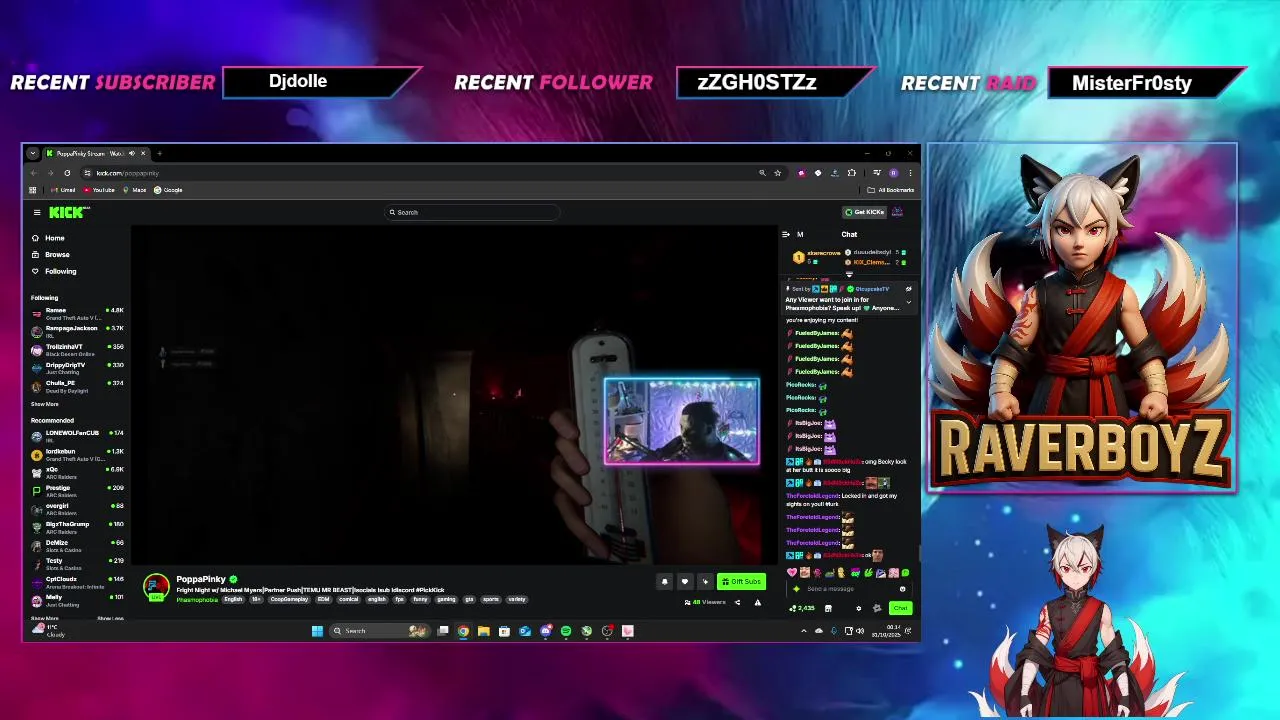Open the overgirl recommended channel

(78, 508)
